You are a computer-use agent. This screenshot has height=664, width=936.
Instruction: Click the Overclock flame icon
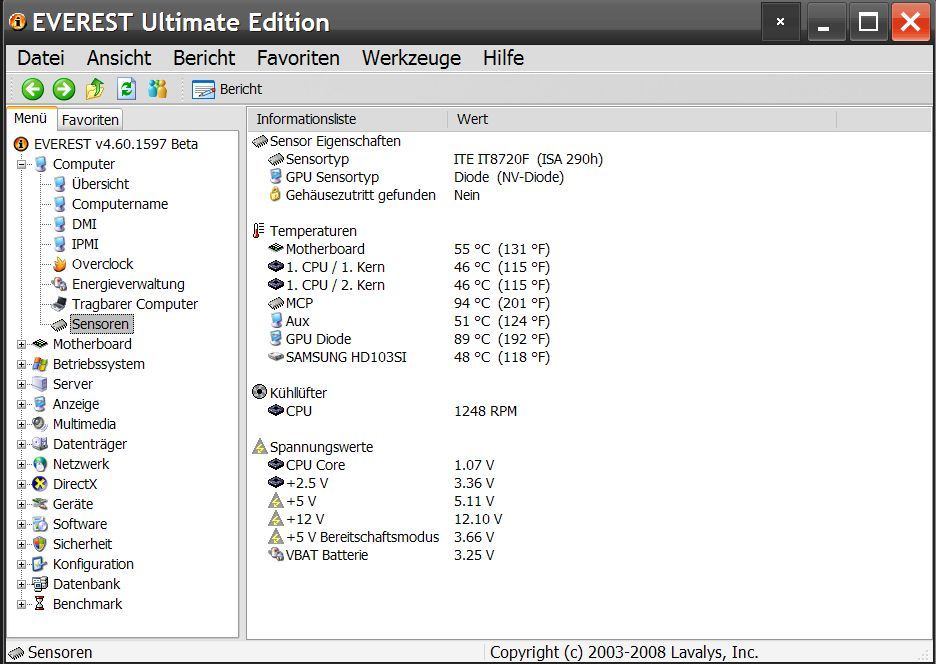point(59,264)
